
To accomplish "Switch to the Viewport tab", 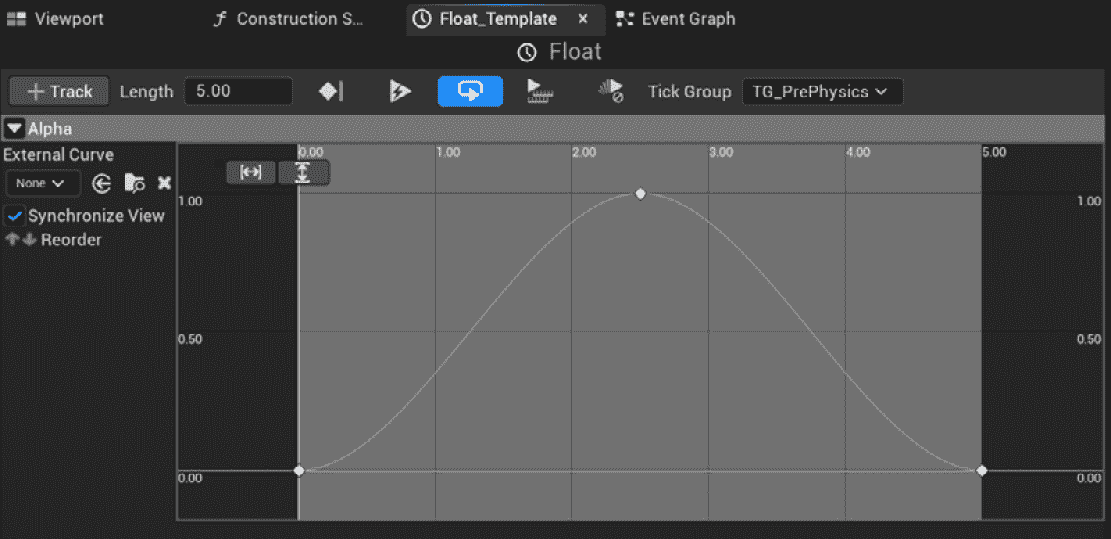I will click(x=55, y=19).
